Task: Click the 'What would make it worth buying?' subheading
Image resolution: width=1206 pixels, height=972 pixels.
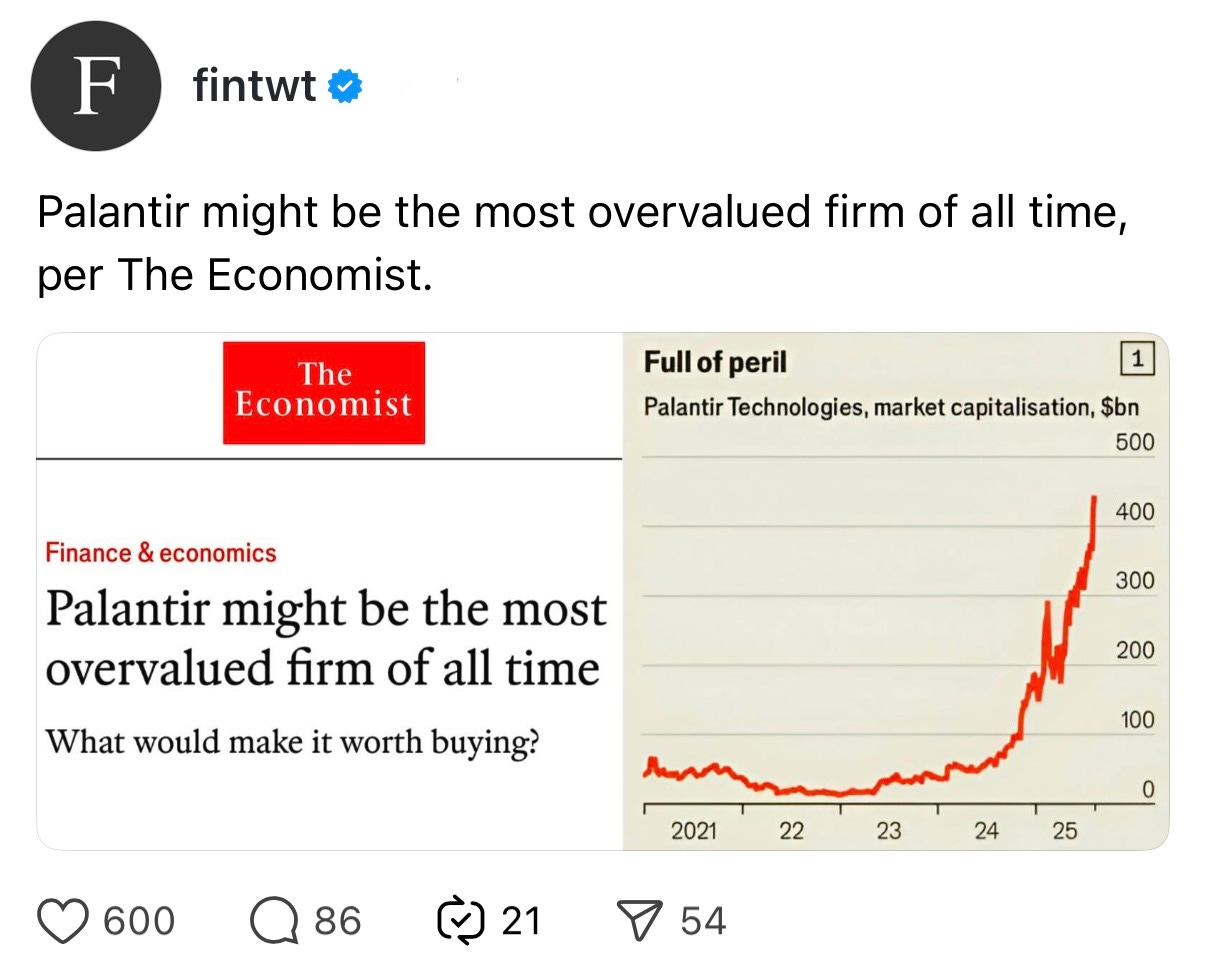Action: pyautogui.click(x=292, y=742)
